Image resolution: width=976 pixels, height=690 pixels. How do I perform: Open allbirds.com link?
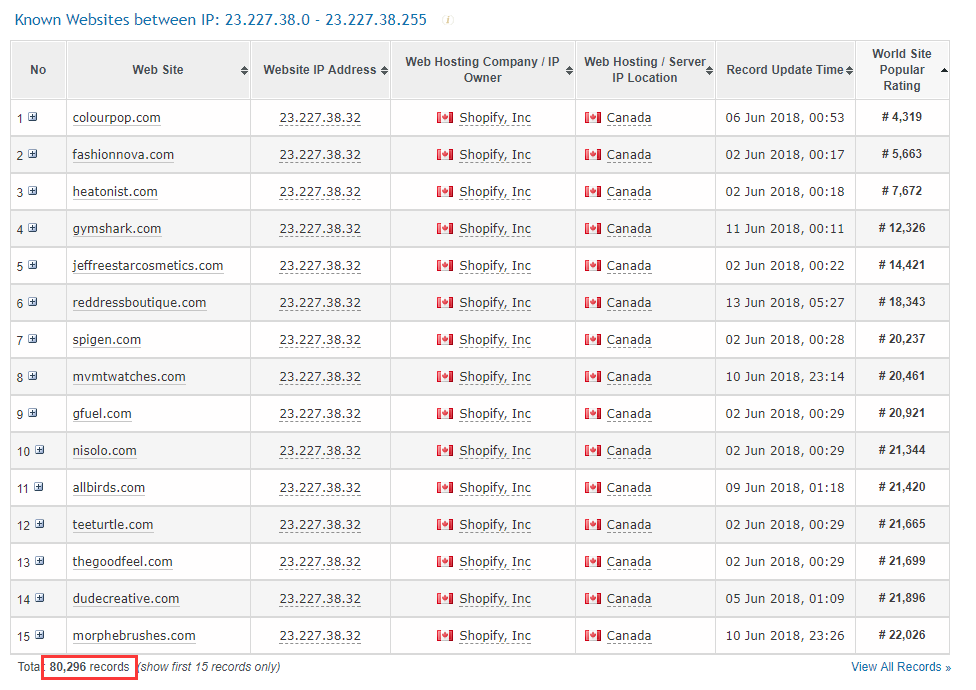click(109, 488)
